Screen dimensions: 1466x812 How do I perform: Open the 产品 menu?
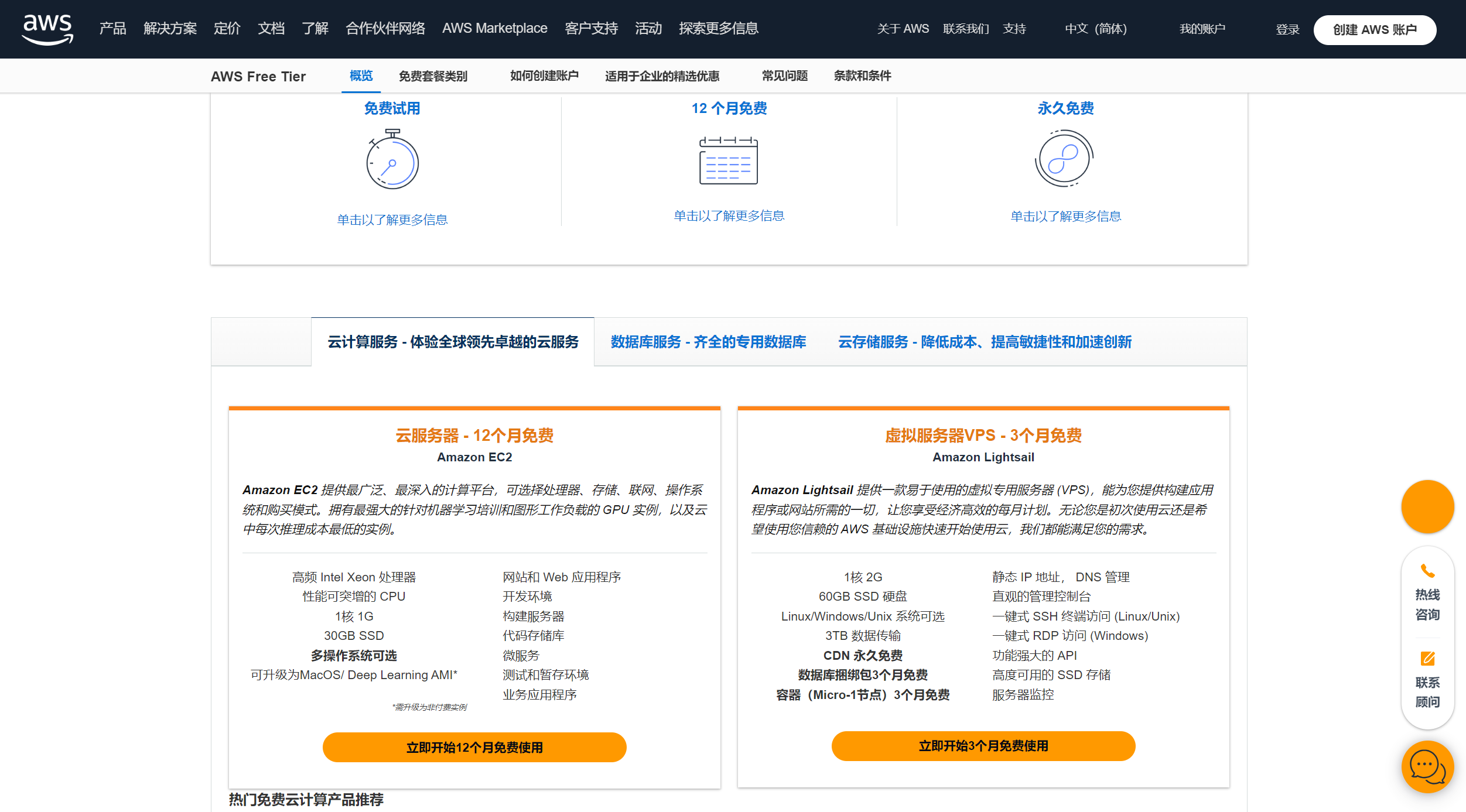112,29
